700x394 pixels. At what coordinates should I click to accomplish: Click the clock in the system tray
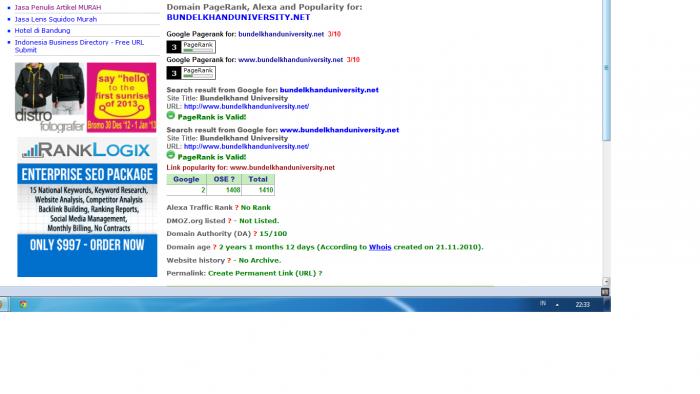[x=582, y=305]
